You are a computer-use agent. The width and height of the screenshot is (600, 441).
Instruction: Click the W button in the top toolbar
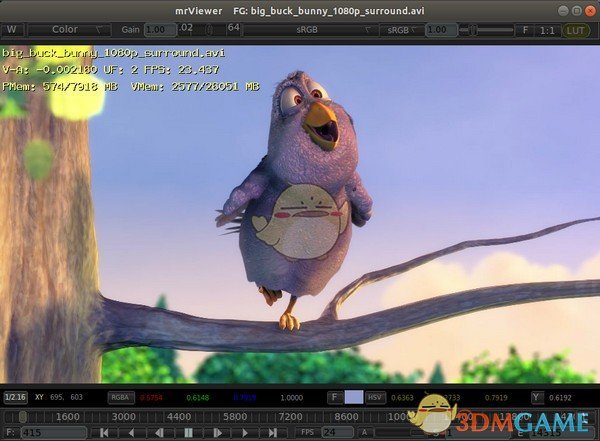(12, 29)
